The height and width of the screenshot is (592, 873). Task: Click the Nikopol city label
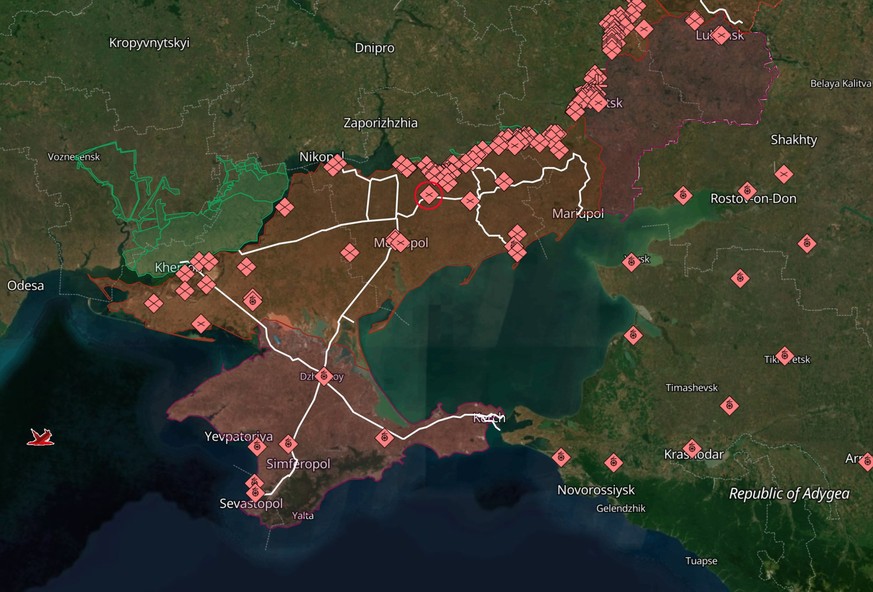point(322,157)
